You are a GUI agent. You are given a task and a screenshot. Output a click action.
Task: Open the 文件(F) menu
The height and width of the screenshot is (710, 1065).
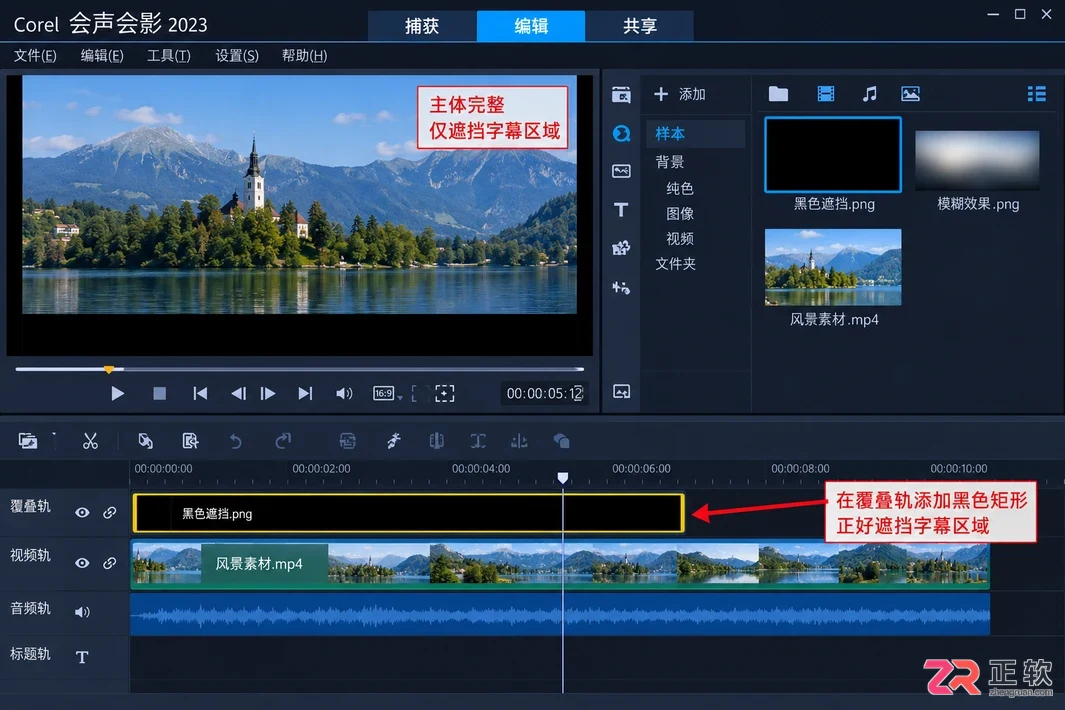[x=35, y=56]
